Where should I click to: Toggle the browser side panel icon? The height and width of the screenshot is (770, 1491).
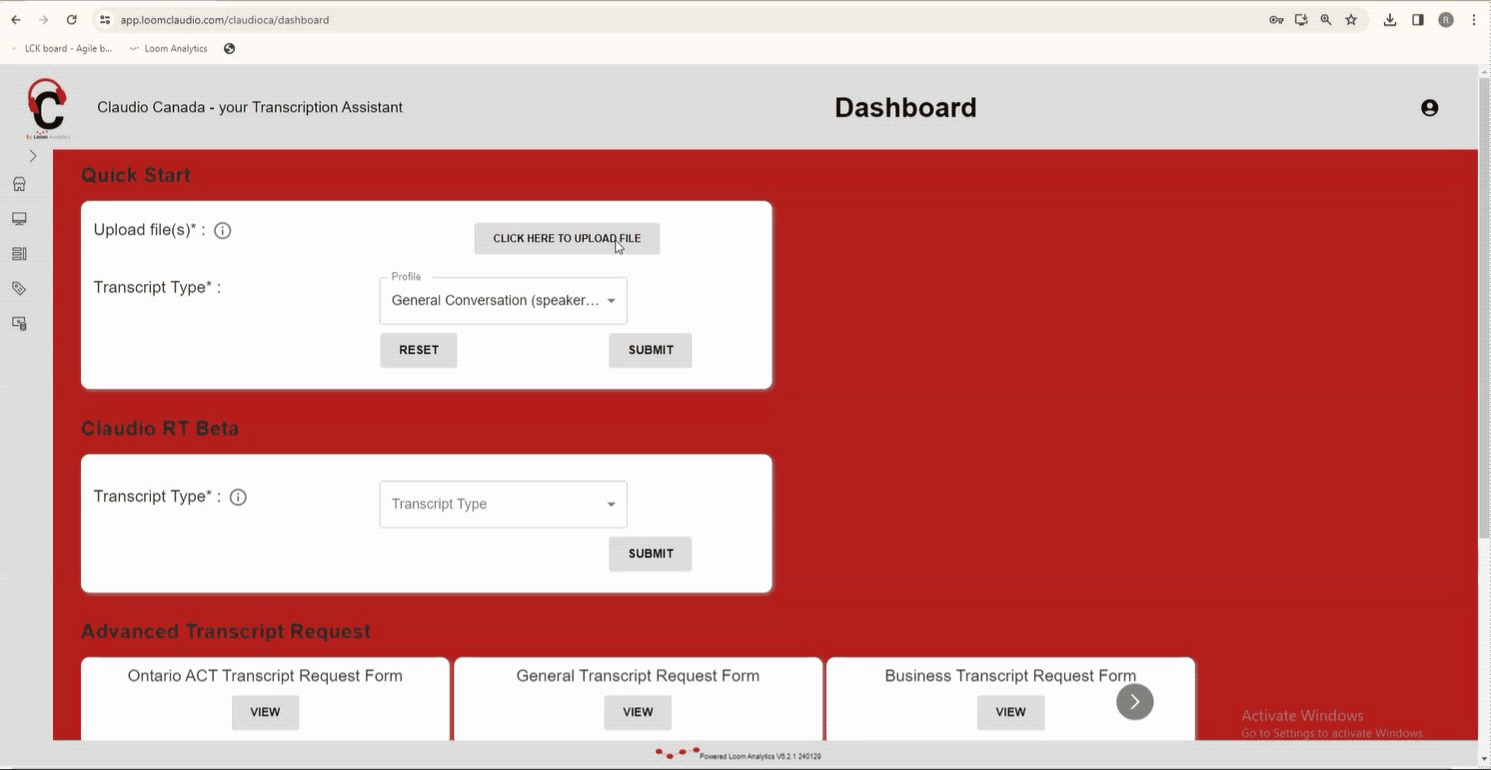(1418, 20)
